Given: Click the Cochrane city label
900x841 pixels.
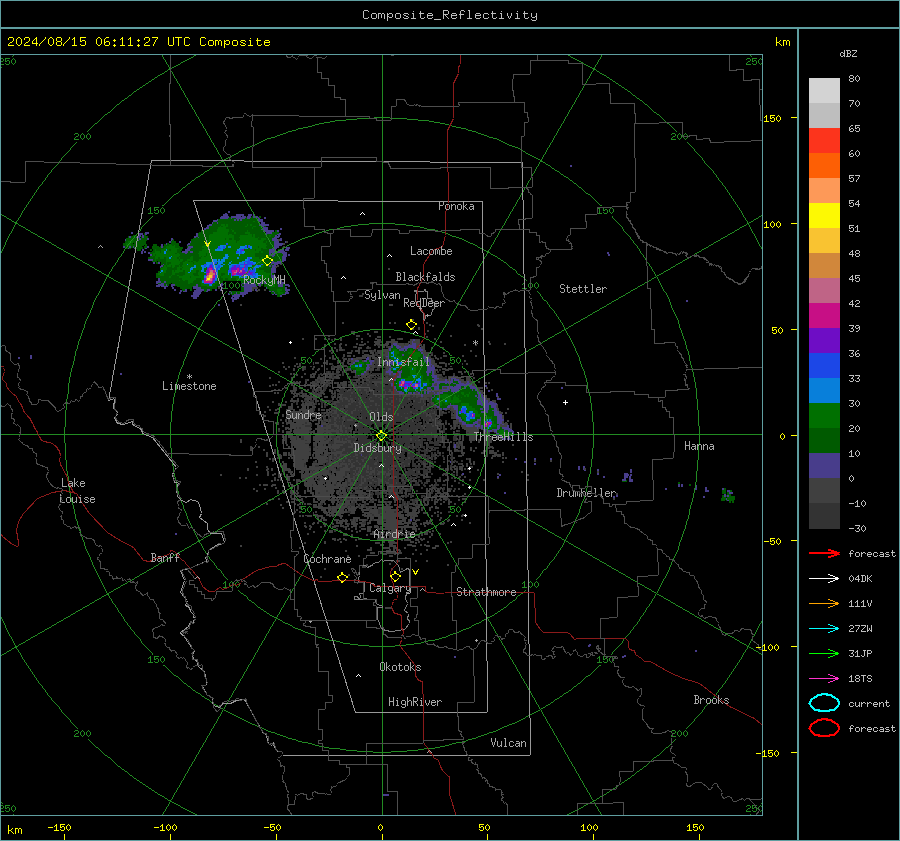Looking at the screenshot, I should [327, 559].
